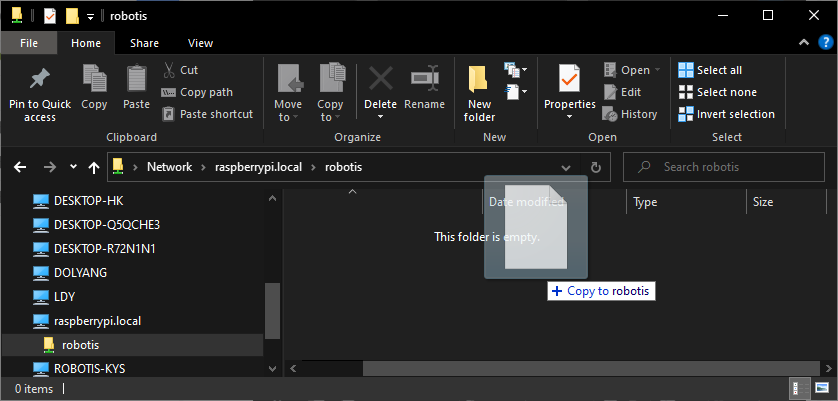Viewport: 838px width, 401px height.
Task: Switch to details view in status bar
Action: (x=802, y=388)
